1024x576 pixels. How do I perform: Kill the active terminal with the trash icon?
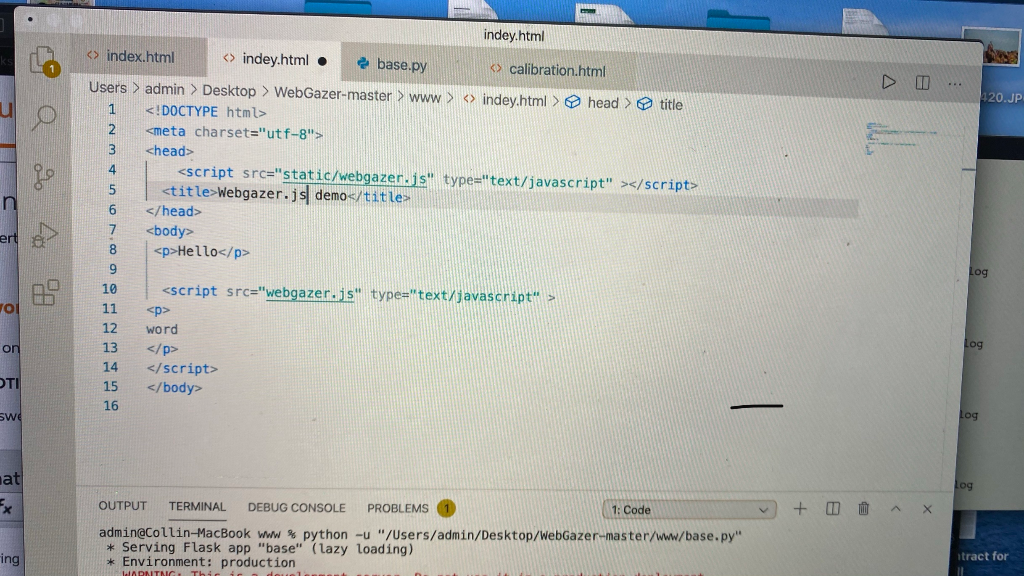(x=863, y=509)
